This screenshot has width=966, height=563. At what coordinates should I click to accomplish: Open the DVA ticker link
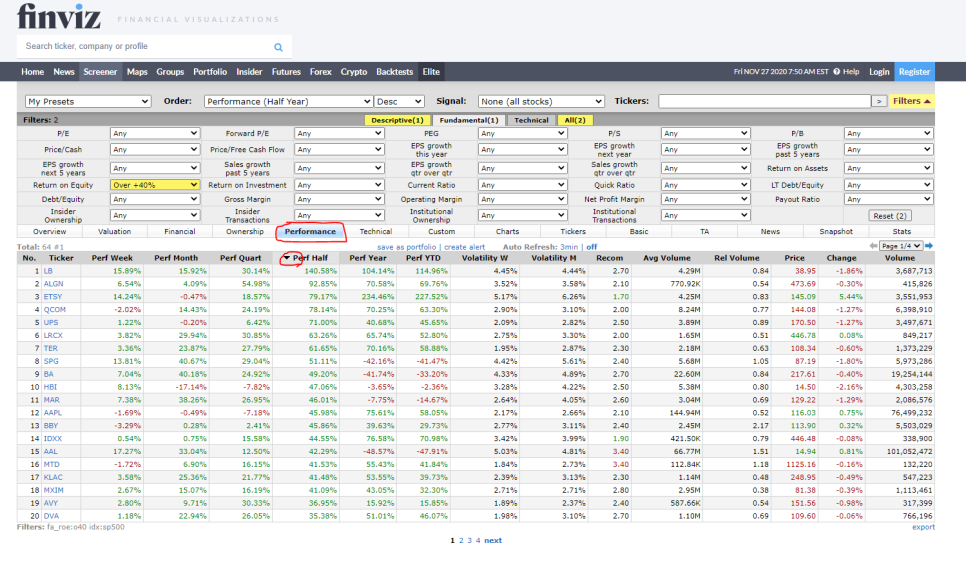[x=51, y=516]
